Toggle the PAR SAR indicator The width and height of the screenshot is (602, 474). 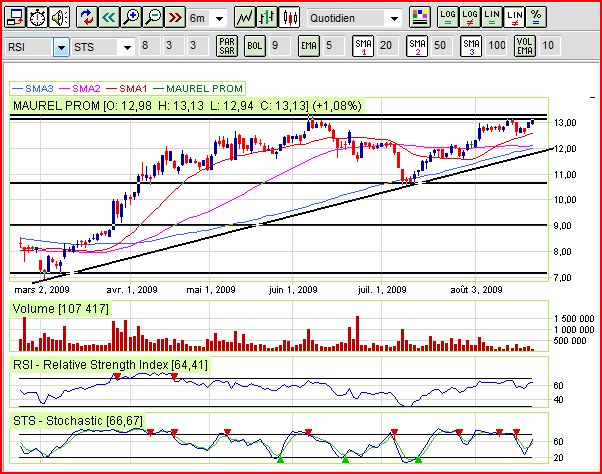point(227,46)
